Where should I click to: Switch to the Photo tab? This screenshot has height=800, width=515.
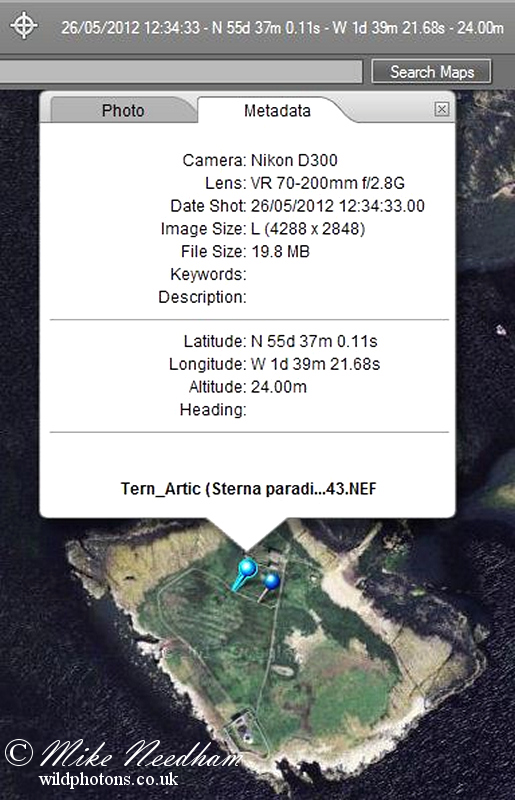122,110
